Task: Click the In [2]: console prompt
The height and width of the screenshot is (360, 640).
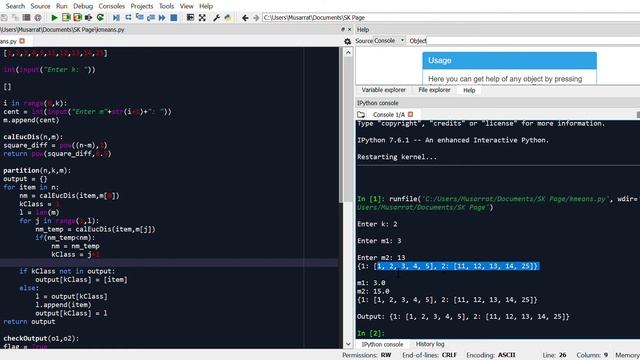Action: (x=371, y=333)
